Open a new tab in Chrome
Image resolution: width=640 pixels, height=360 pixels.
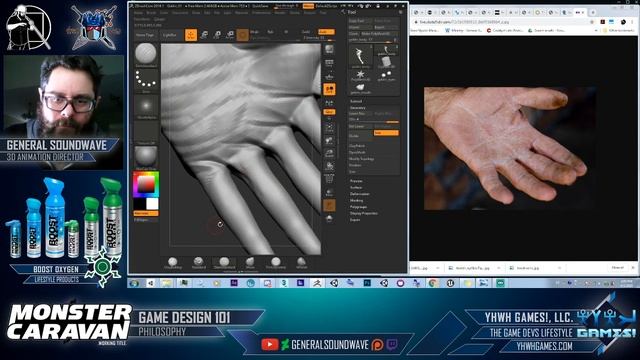(x=593, y=12)
